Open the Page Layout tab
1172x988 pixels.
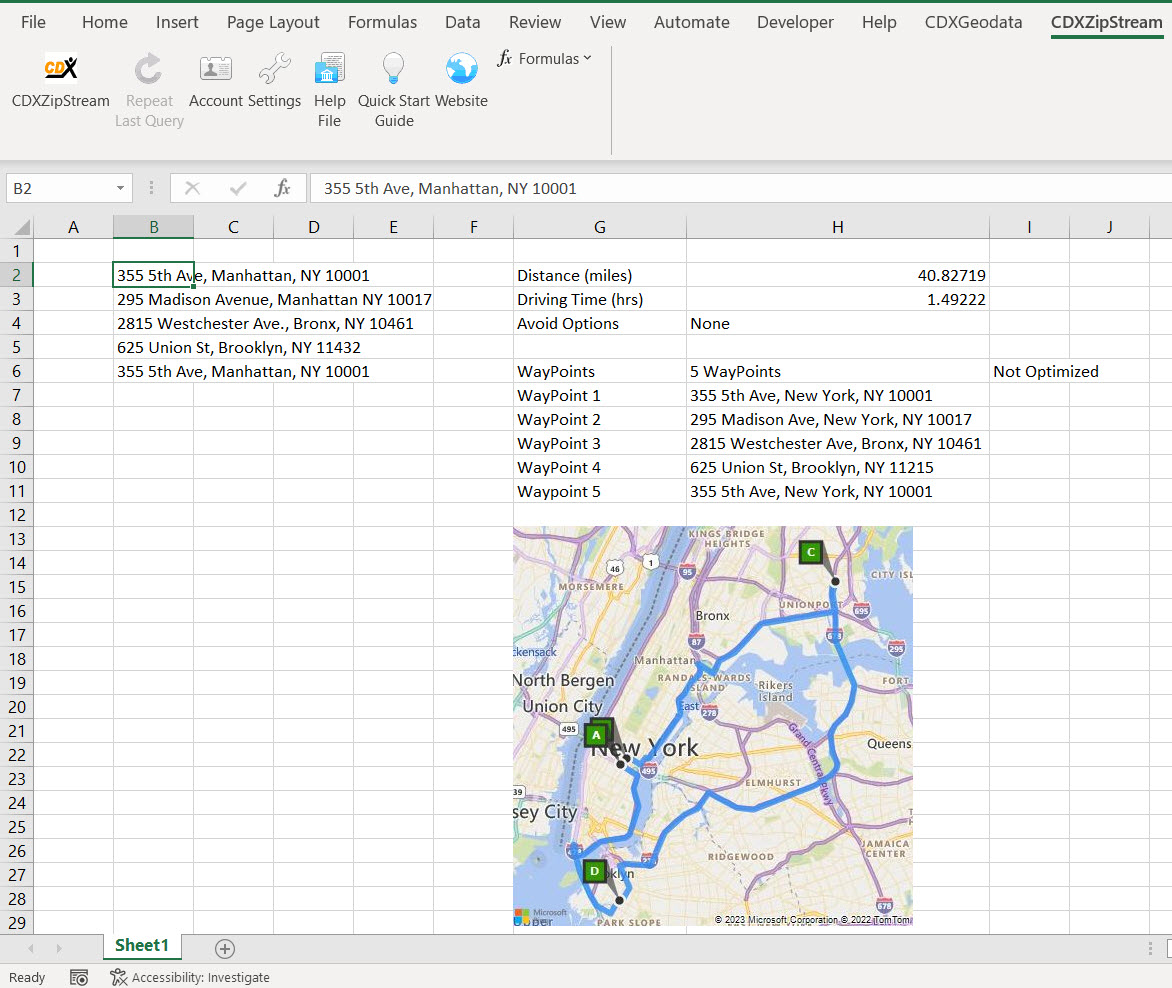[x=273, y=22]
